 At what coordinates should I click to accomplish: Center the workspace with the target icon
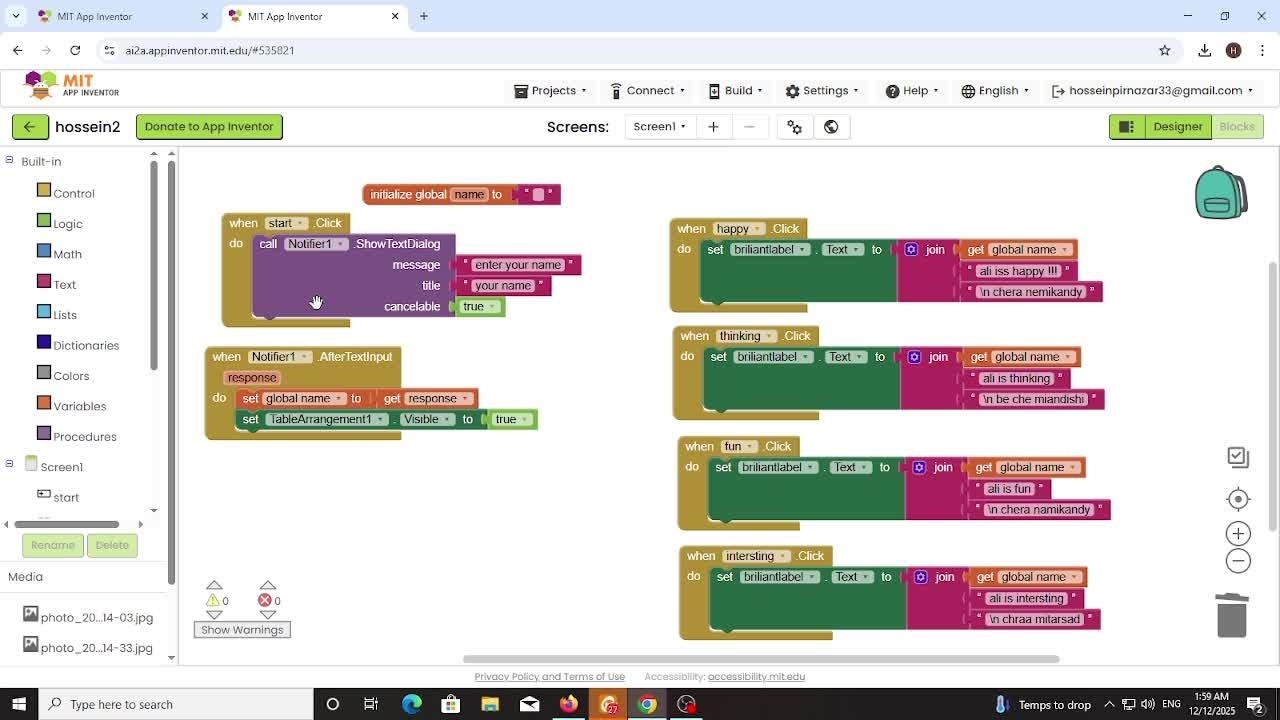(x=1238, y=499)
